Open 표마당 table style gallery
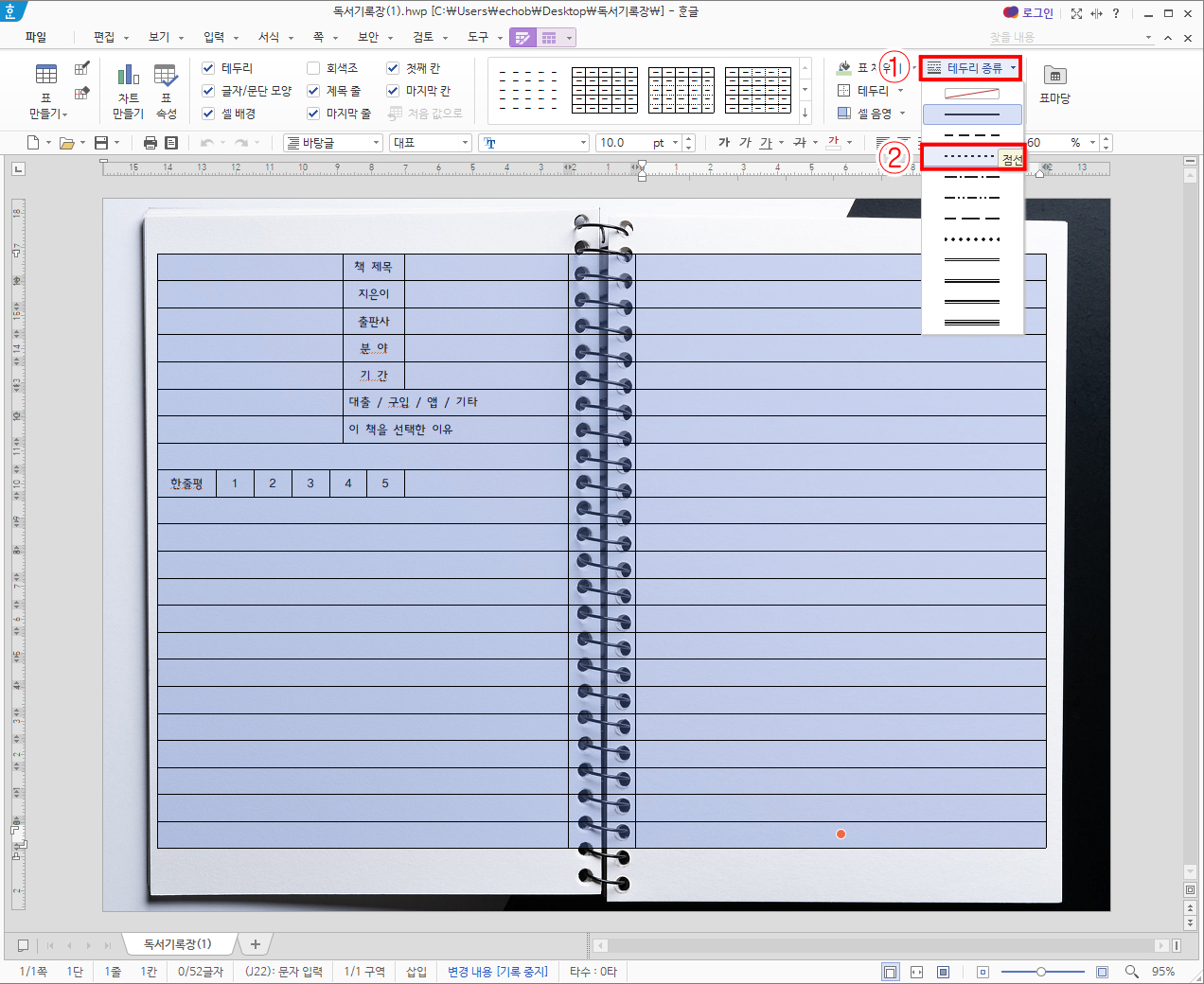Screen dimensions: 1204x984 pyautogui.click(x=1054, y=84)
